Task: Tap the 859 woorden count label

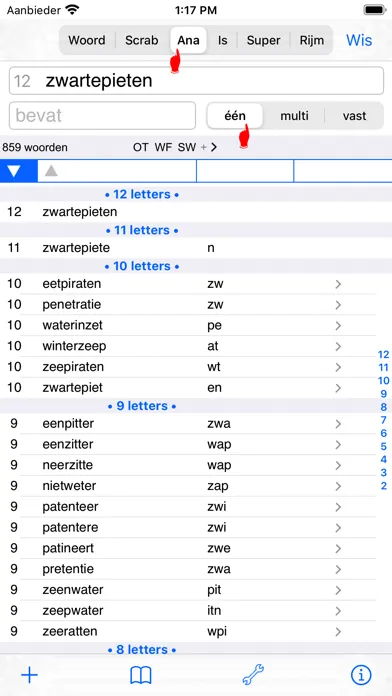Action: pos(35,147)
